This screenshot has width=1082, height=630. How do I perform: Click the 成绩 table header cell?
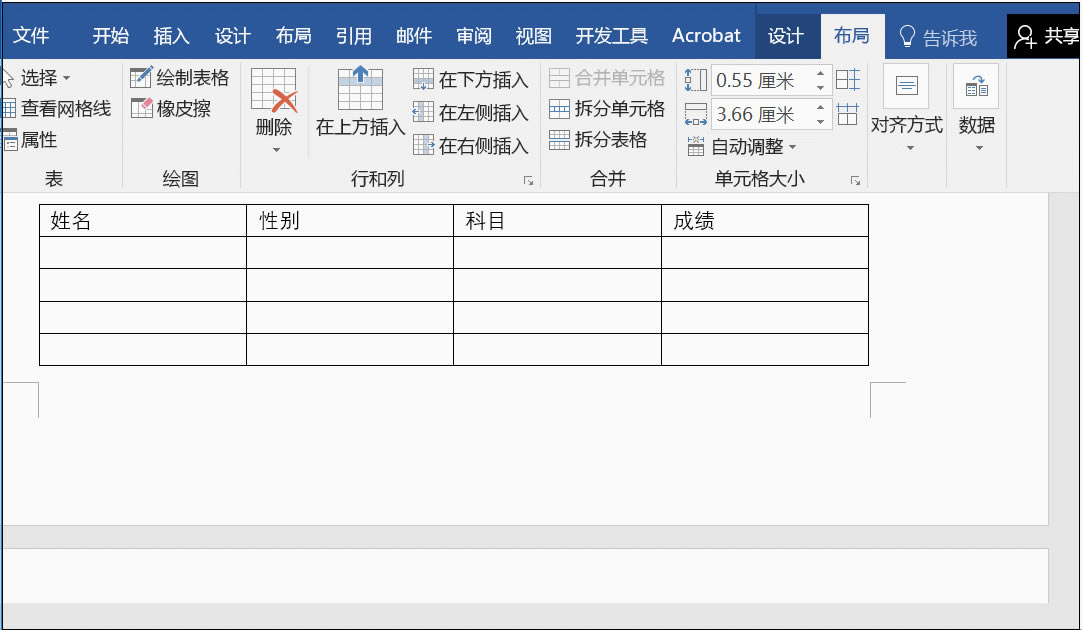pos(765,221)
